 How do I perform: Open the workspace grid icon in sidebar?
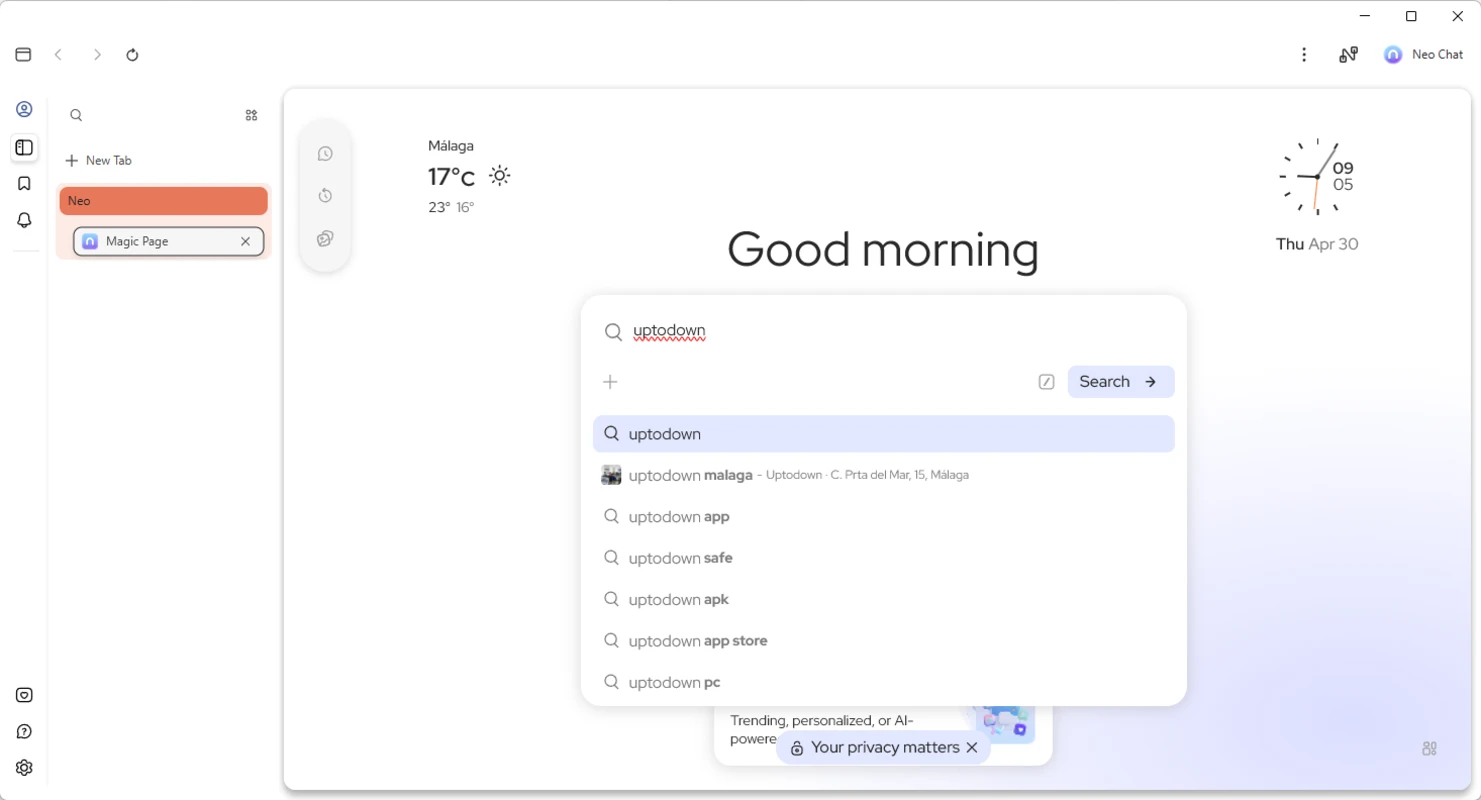pos(251,115)
